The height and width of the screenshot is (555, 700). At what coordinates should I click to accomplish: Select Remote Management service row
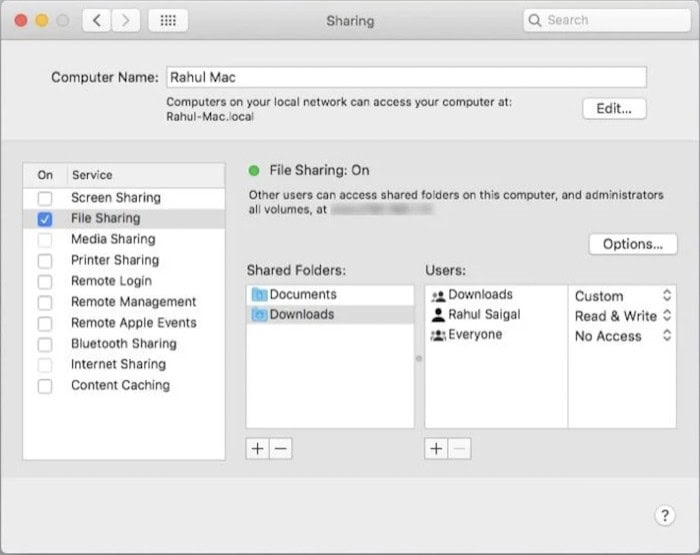tap(124, 302)
